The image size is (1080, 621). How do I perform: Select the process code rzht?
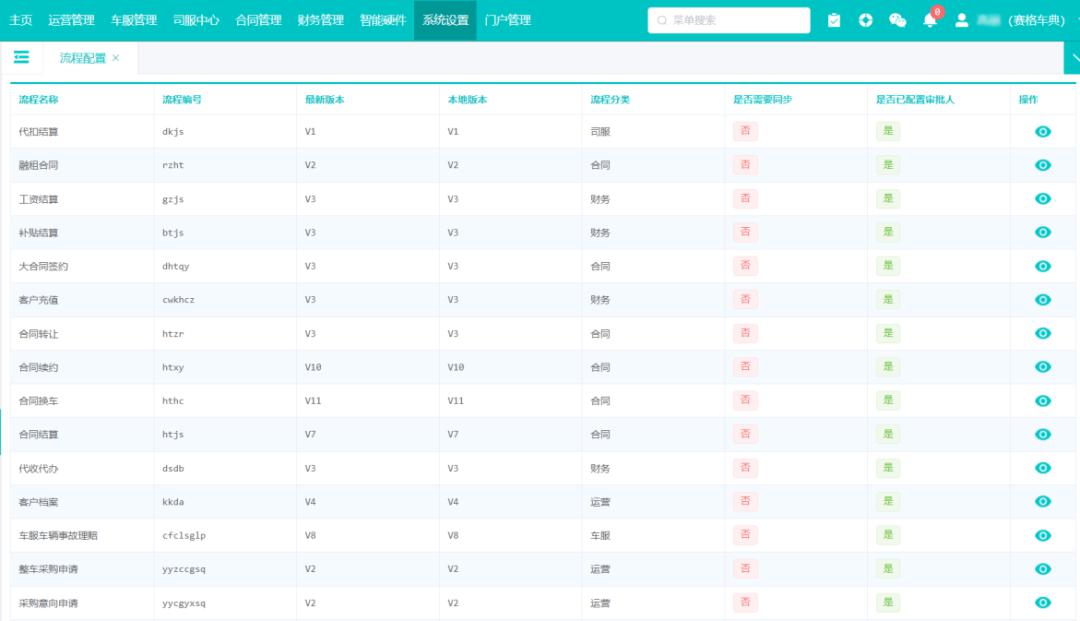tap(173, 165)
